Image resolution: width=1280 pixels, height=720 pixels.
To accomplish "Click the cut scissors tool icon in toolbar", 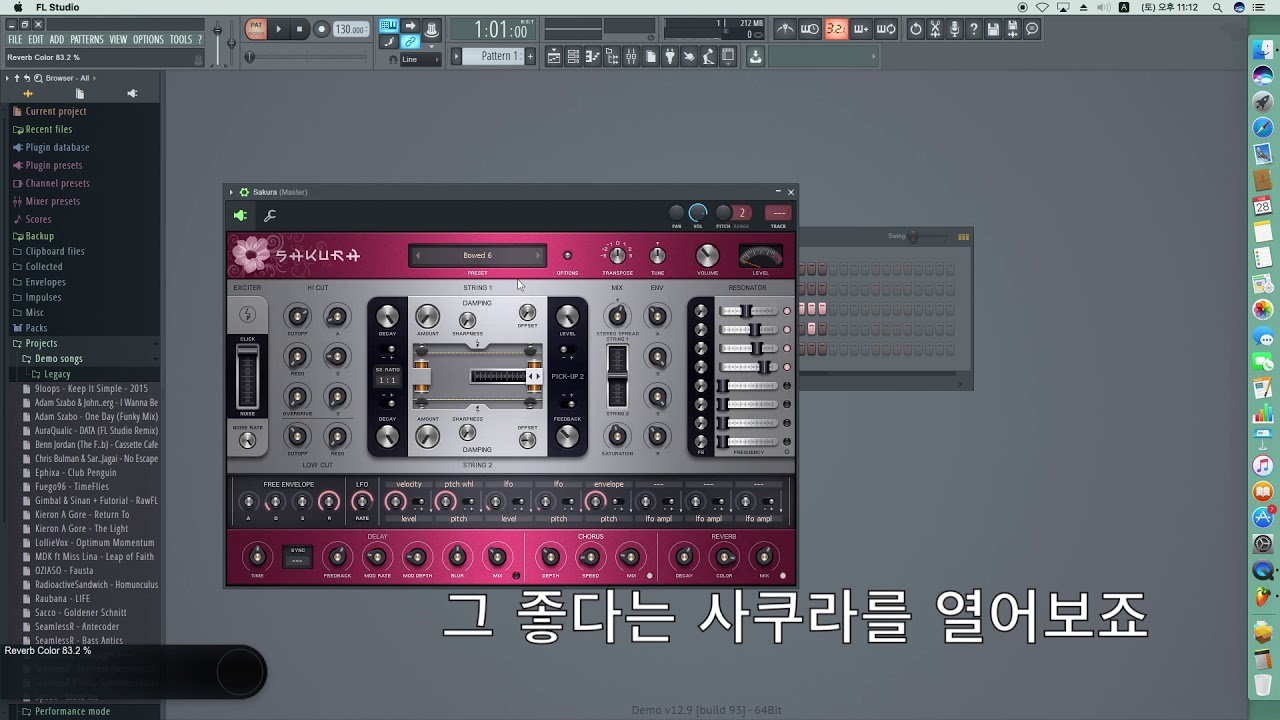I will pos(935,29).
